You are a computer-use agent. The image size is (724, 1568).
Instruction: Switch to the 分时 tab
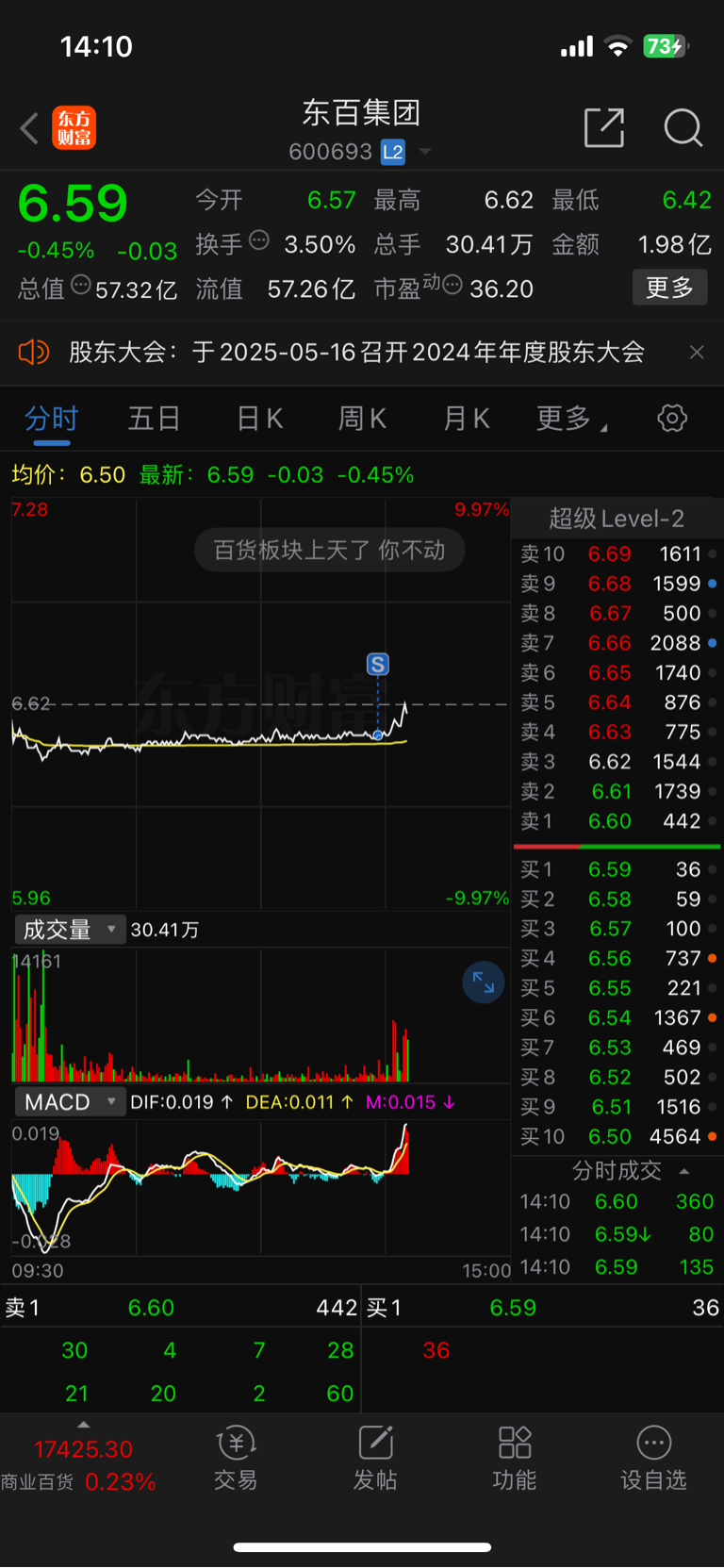pos(51,419)
